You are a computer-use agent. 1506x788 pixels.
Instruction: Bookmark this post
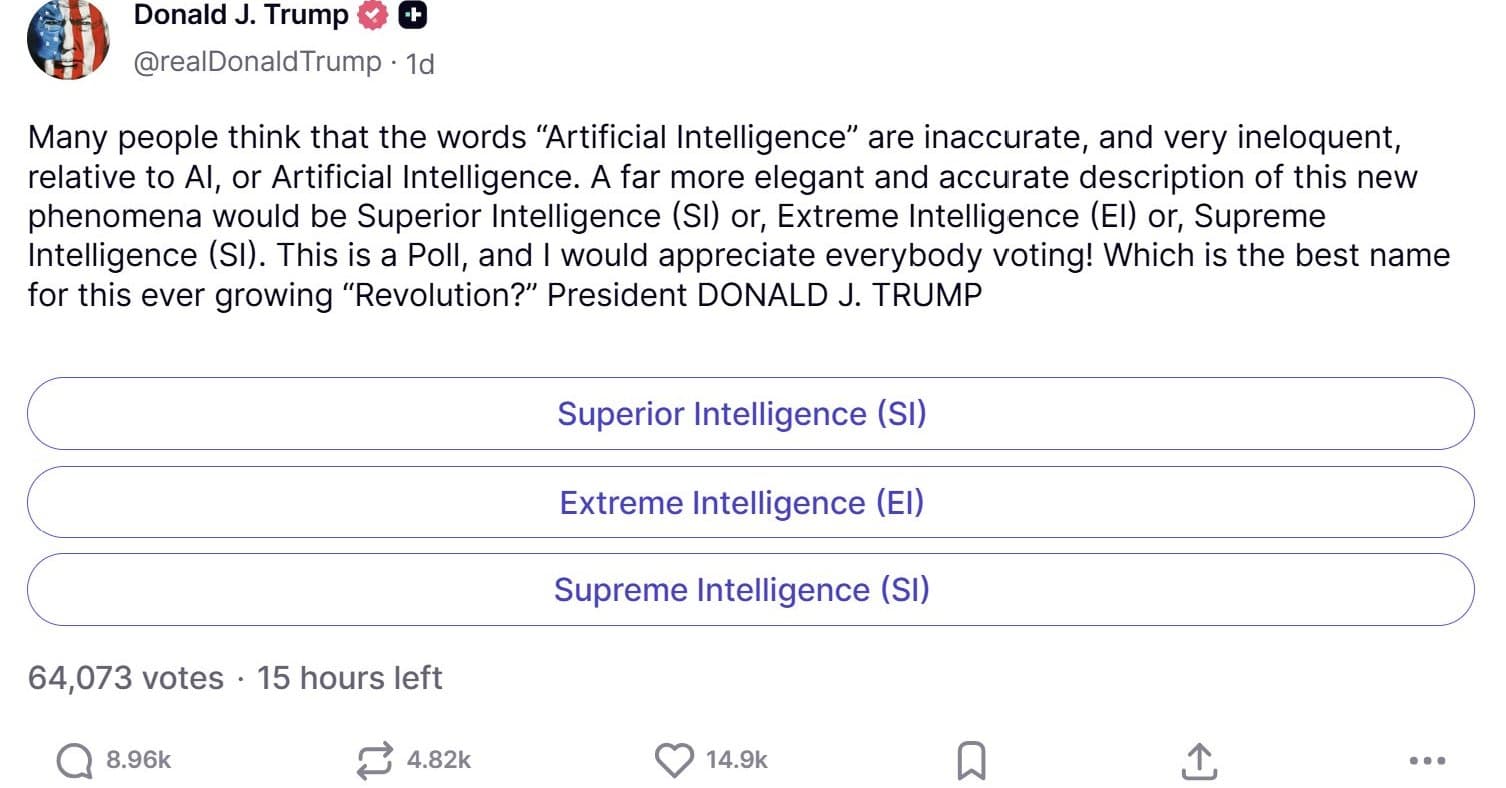(x=971, y=762)
